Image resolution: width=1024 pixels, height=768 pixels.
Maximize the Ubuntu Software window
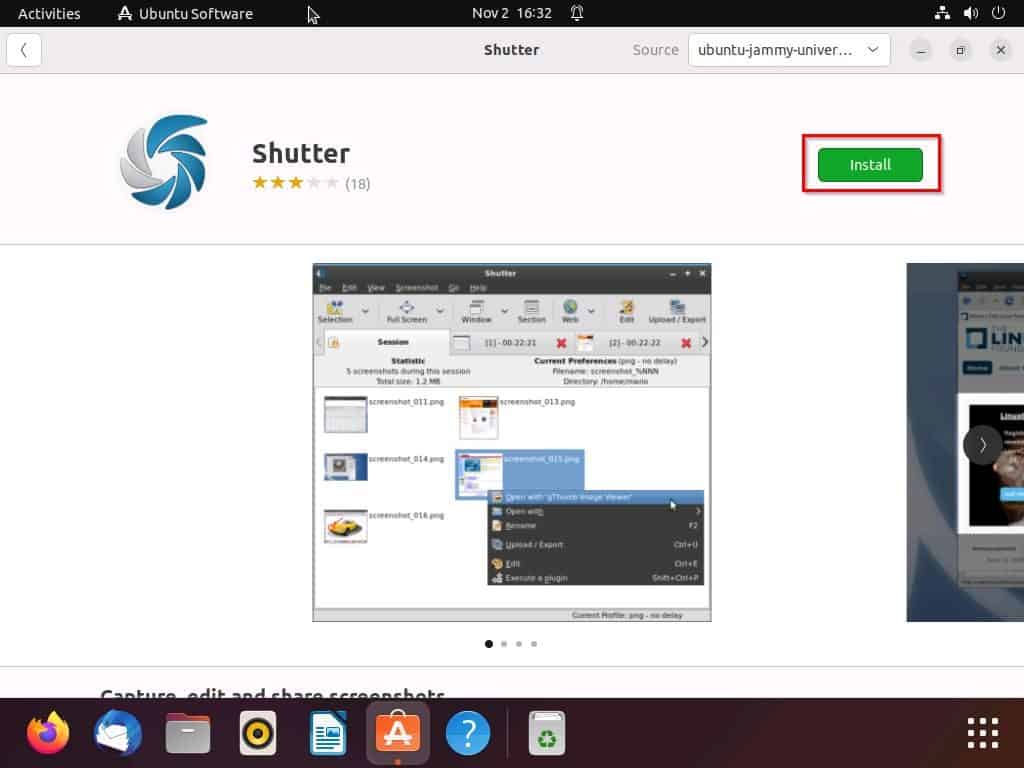[x=960, y=50]
